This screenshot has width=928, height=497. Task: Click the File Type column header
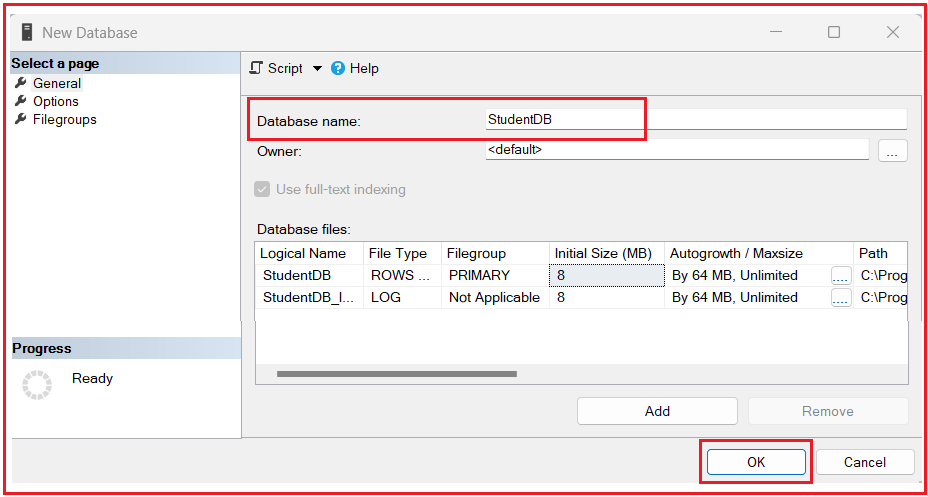(x=402, y=253)
